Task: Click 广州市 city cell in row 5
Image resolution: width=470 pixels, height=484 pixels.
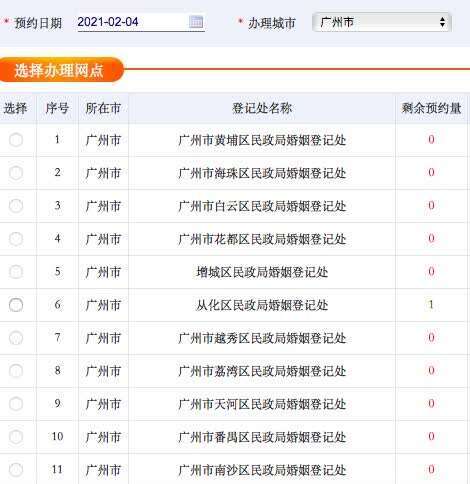Action: coord(103,272)
